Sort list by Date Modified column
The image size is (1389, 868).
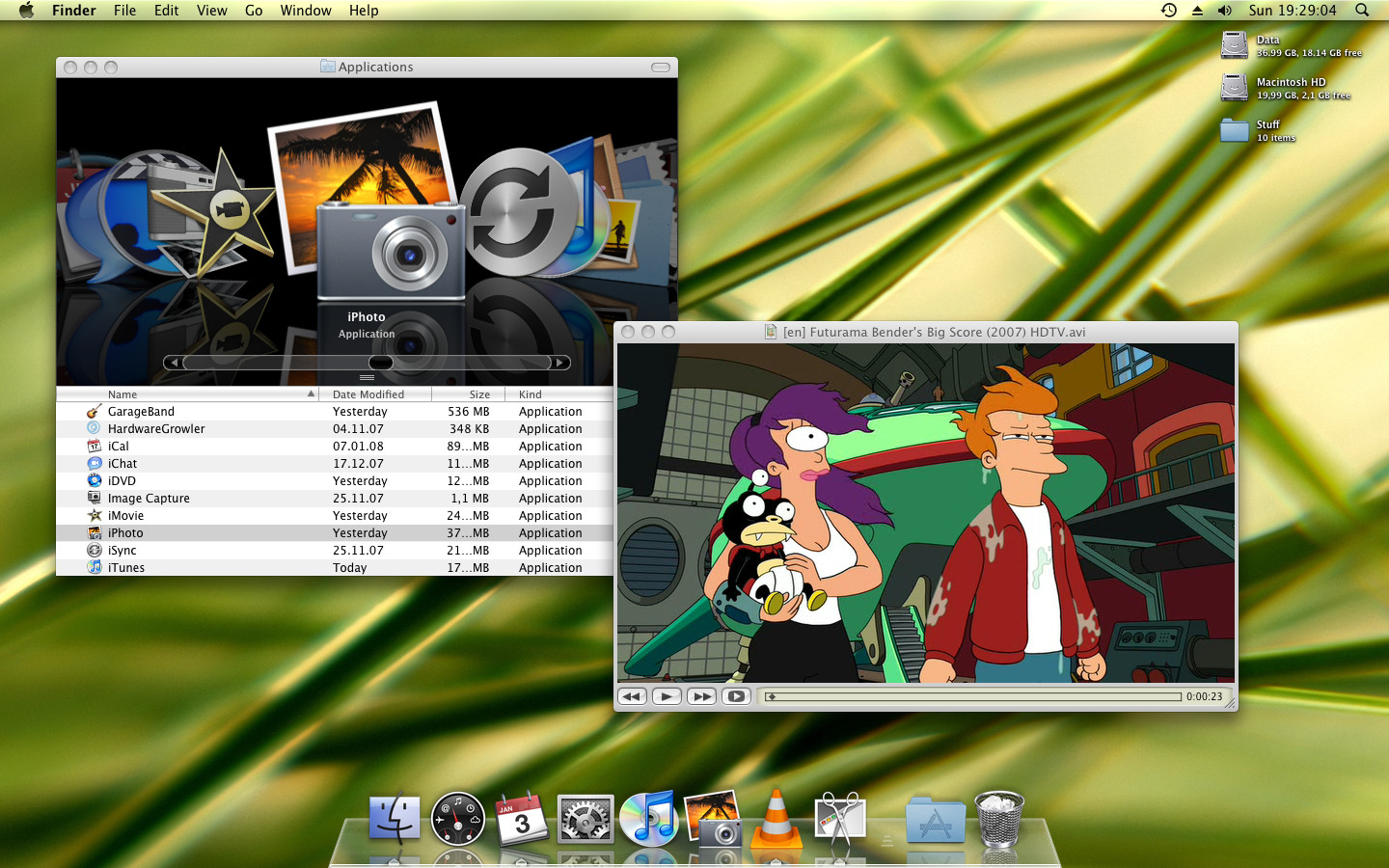pos(375,394)
